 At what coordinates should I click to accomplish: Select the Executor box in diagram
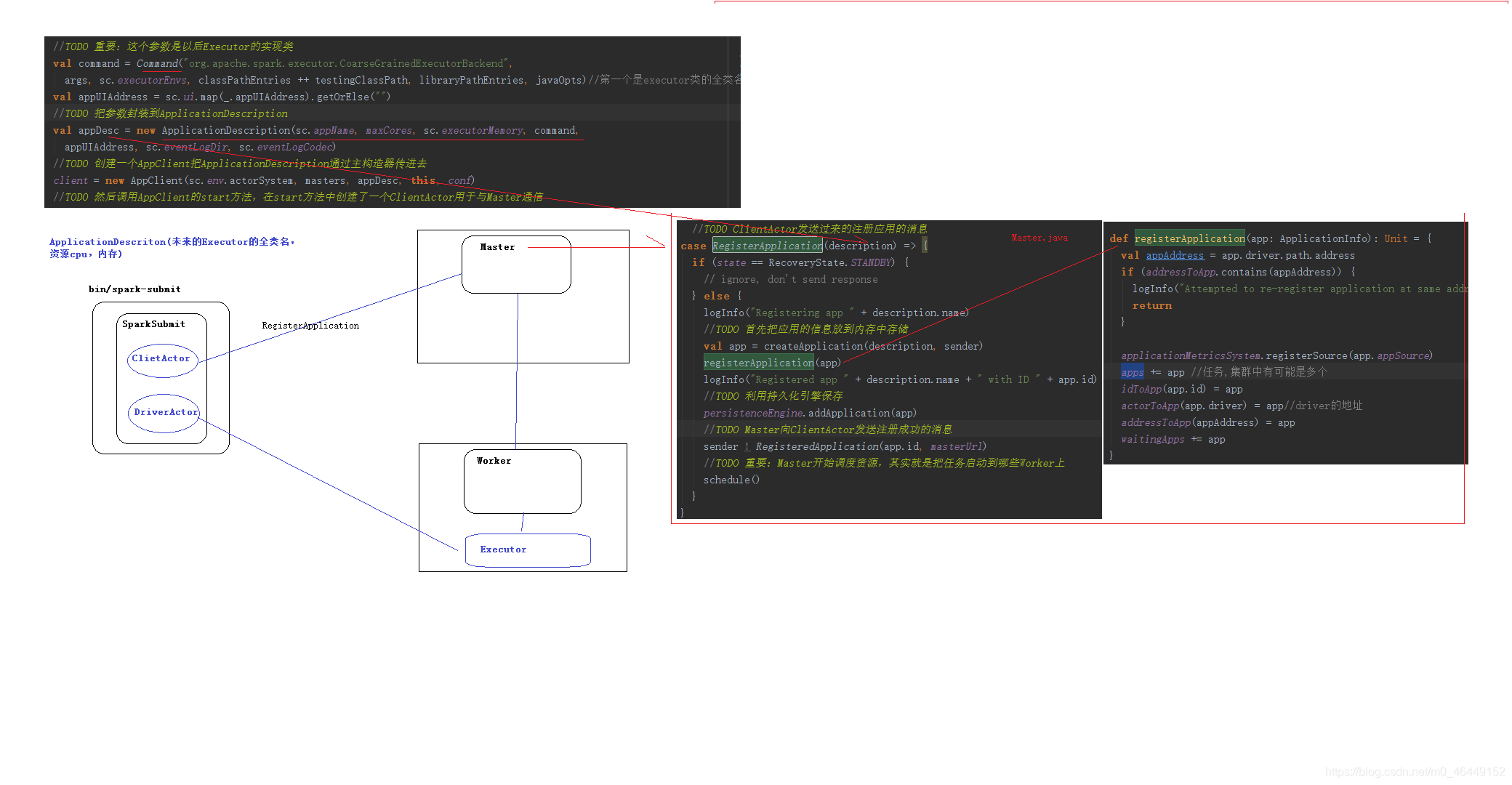point(528,550)
